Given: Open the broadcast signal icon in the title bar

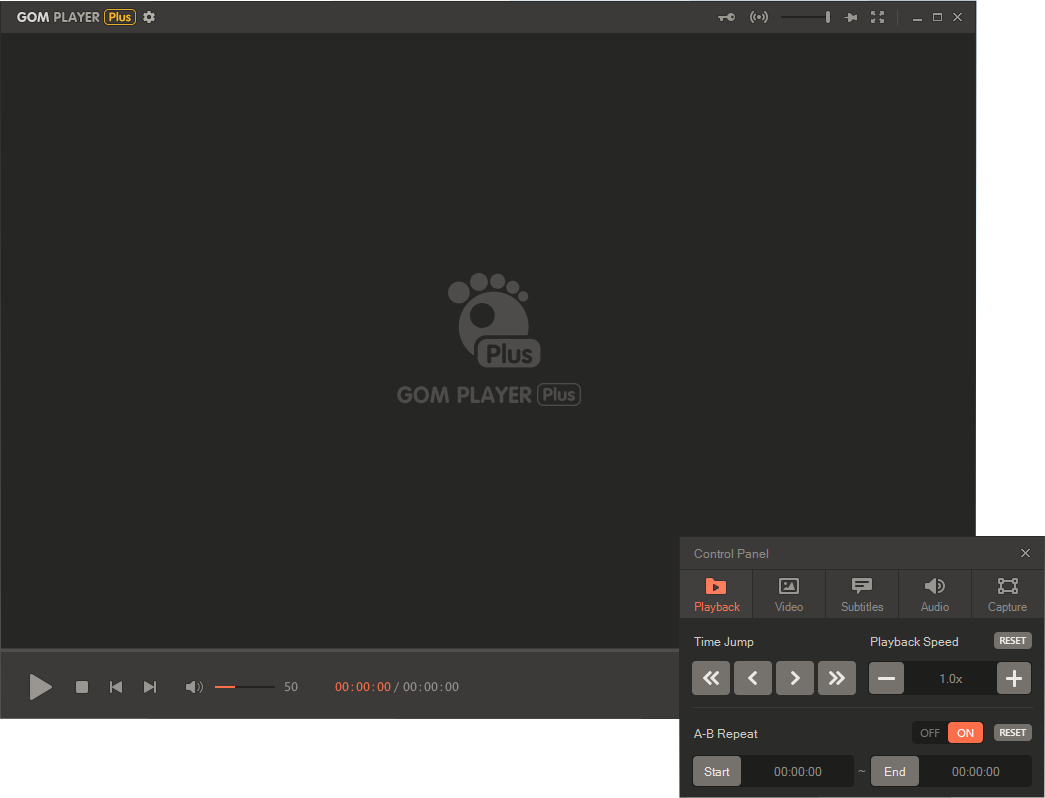Looking at the screenshot, I should click(x=758, y=17).
